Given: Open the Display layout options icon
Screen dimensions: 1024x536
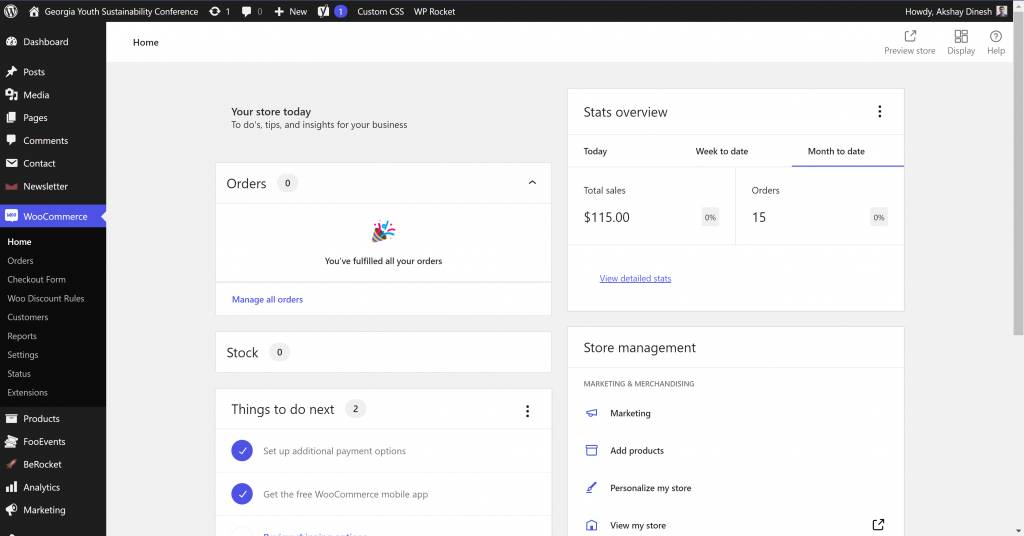Looking at the screenshot, I should click(x=961, y=36).
